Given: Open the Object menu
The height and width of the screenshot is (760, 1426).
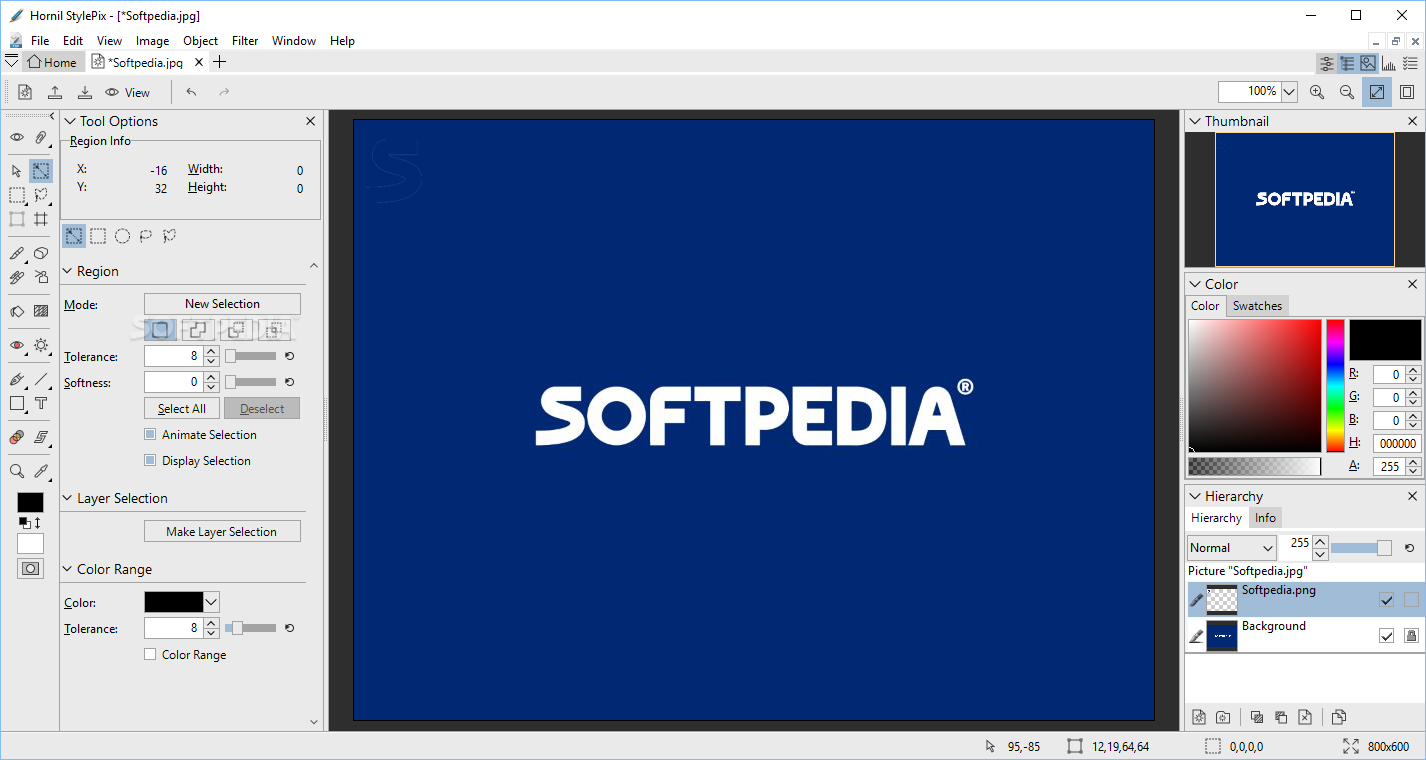Looking at the screenshot, I should tap(200, 41).
